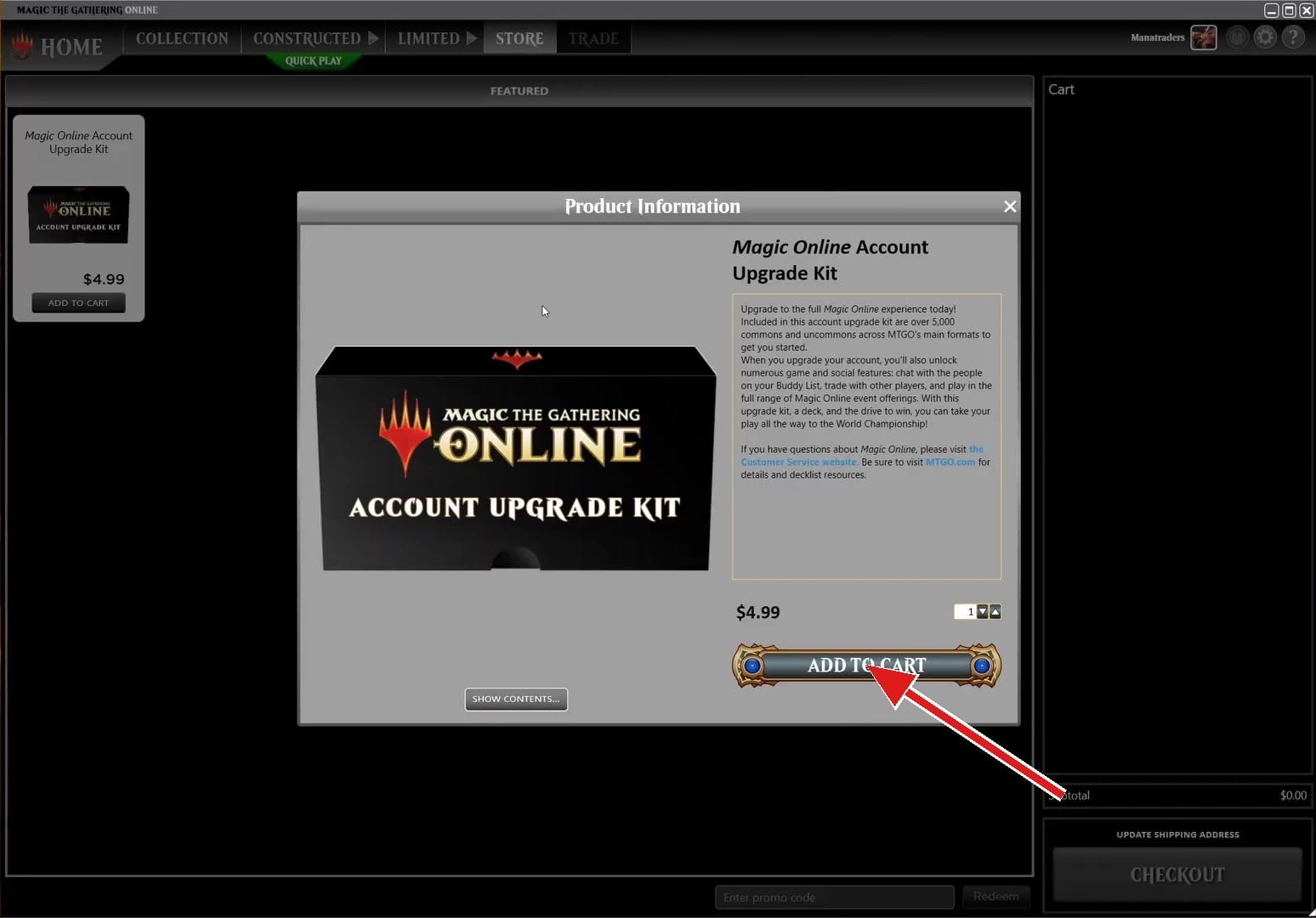
Task: Click the CHECKOUT button
Action: [1177, 875]
